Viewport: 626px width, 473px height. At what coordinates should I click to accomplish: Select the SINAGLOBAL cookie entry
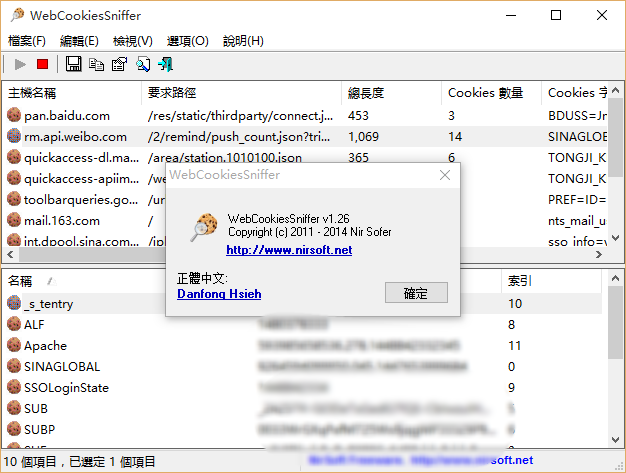pos(62,366)
